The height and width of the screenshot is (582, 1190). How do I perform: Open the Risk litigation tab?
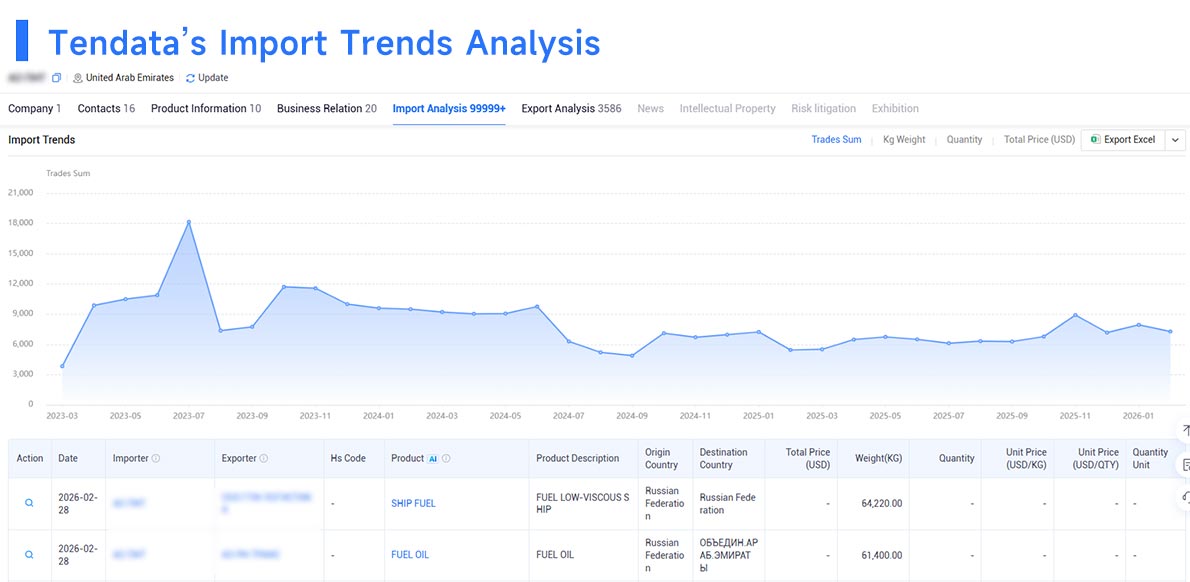823,109
